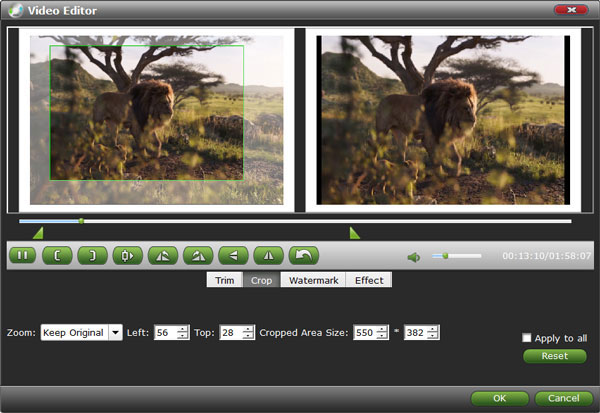Click the play selection button

128,255
